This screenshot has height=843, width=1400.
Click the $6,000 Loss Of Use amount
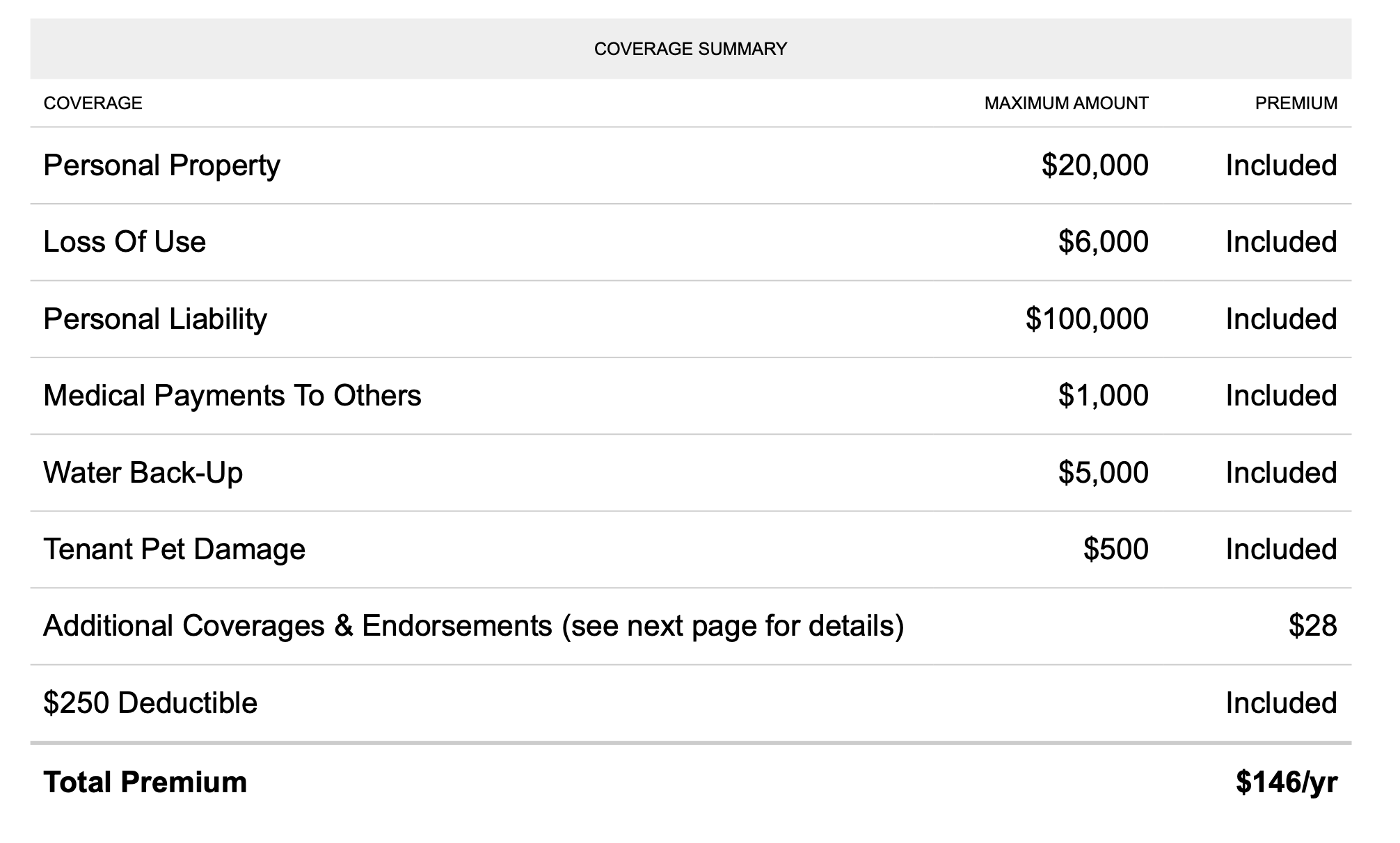1103,242
